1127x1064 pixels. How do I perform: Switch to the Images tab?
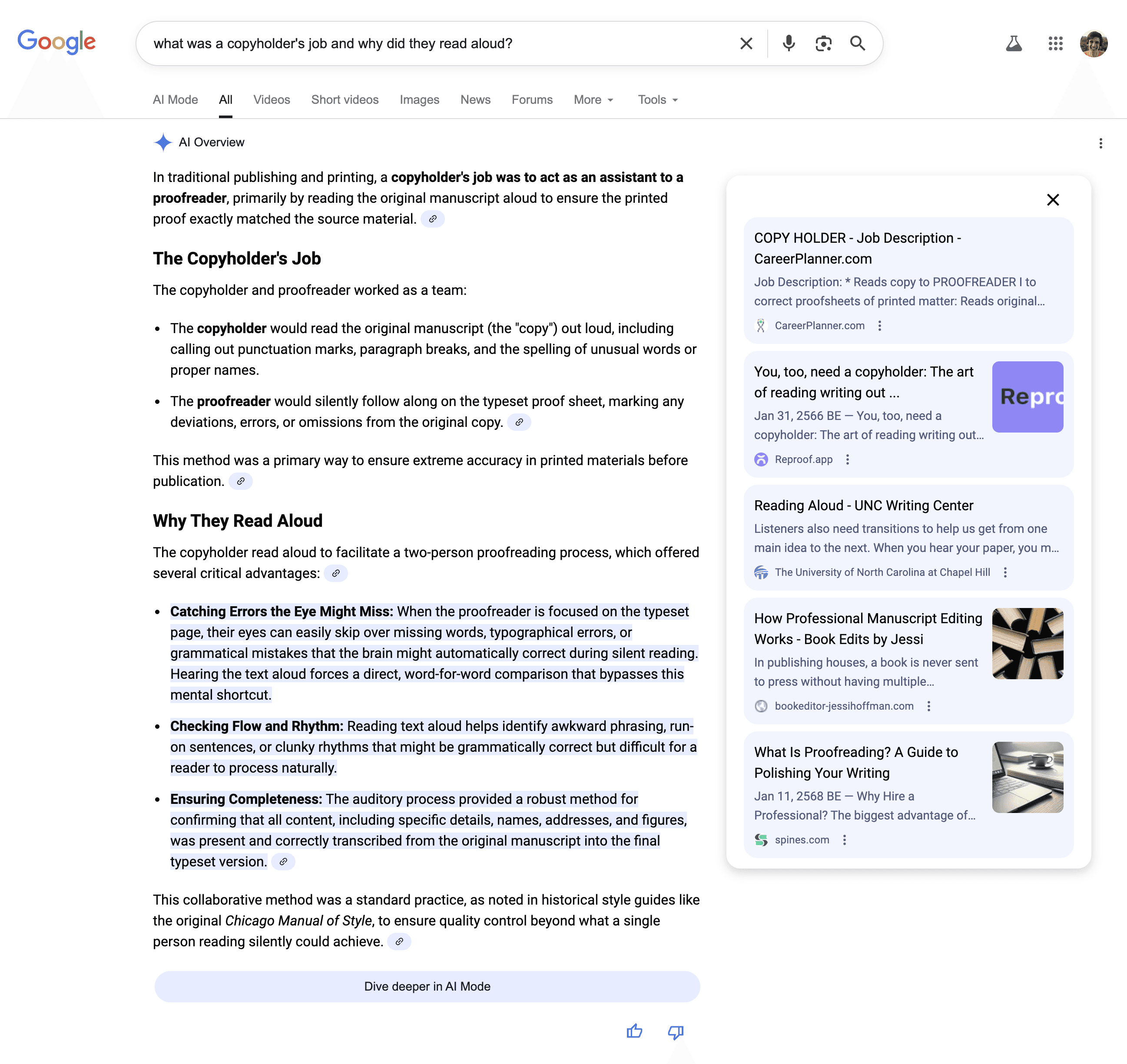tap(419, 100)
